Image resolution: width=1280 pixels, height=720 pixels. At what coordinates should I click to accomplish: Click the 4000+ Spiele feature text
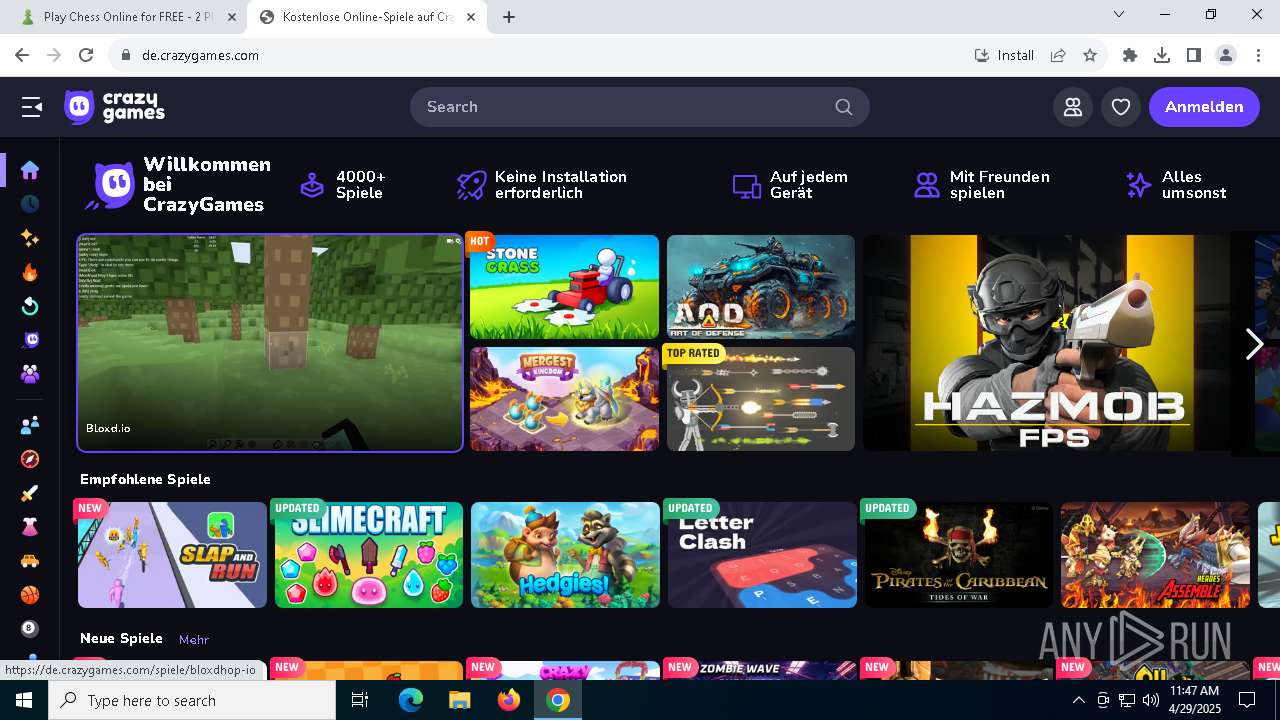[361, 185]
